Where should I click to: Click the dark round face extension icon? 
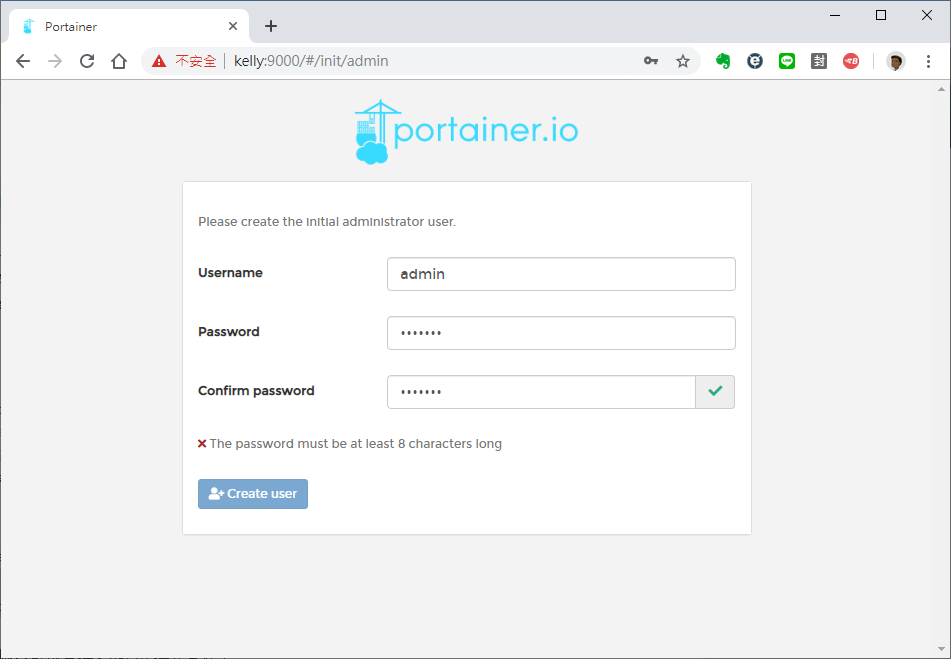[754, 61]
